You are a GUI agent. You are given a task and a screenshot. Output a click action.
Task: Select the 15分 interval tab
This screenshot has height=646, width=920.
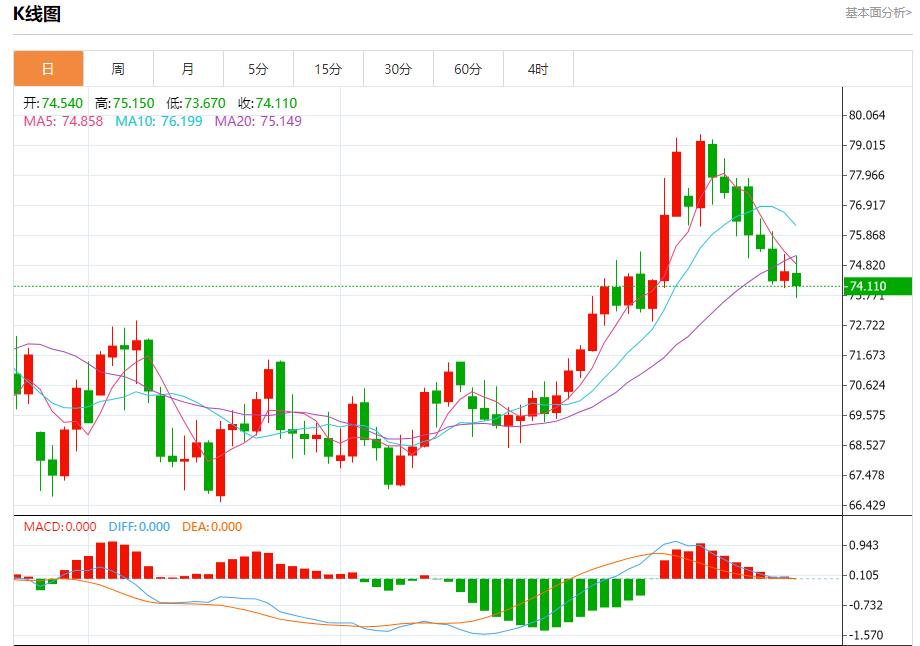tap(328, 69)
